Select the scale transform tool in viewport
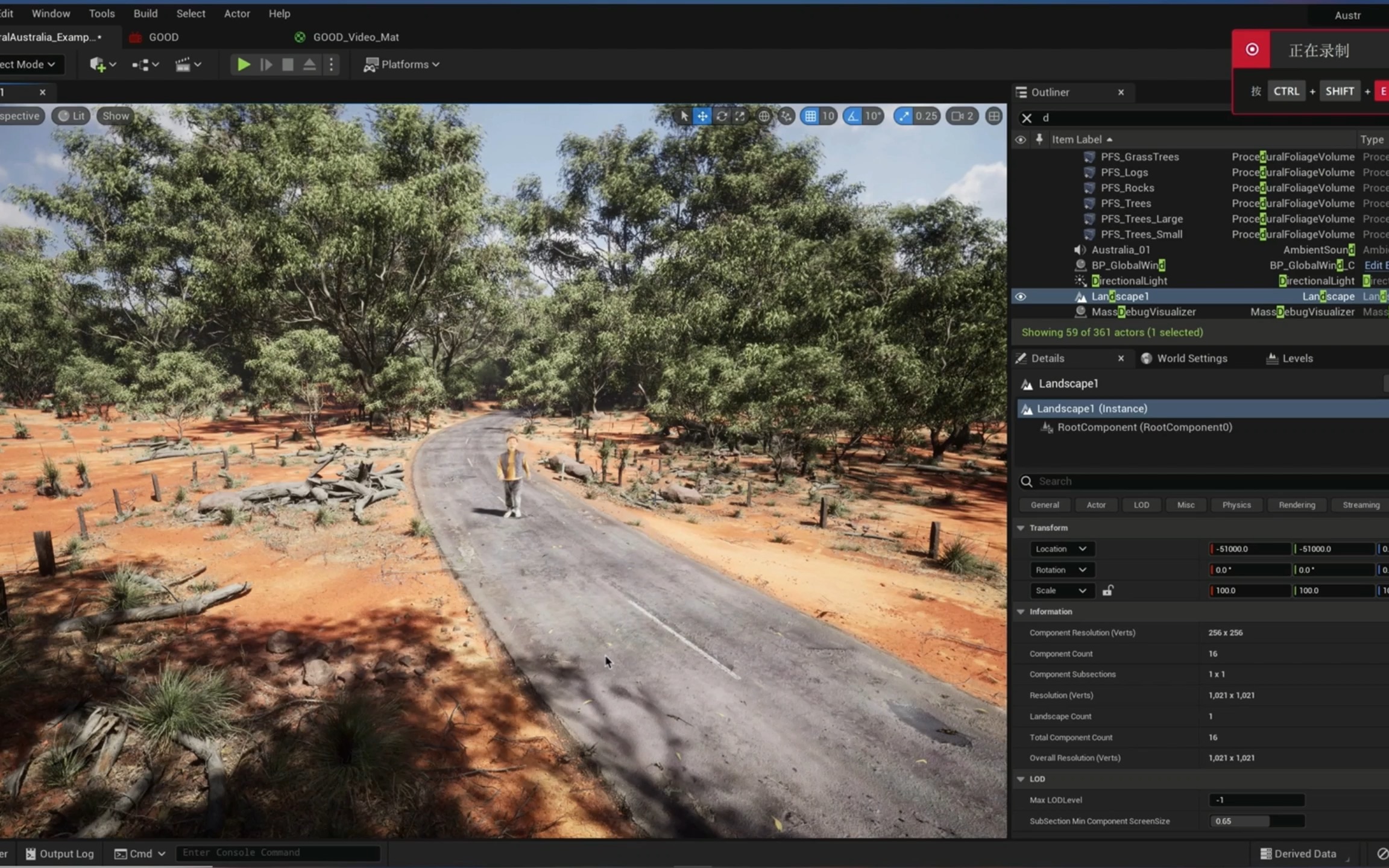The width and height of the screenshot is (1389, 868). click(740, 116)
